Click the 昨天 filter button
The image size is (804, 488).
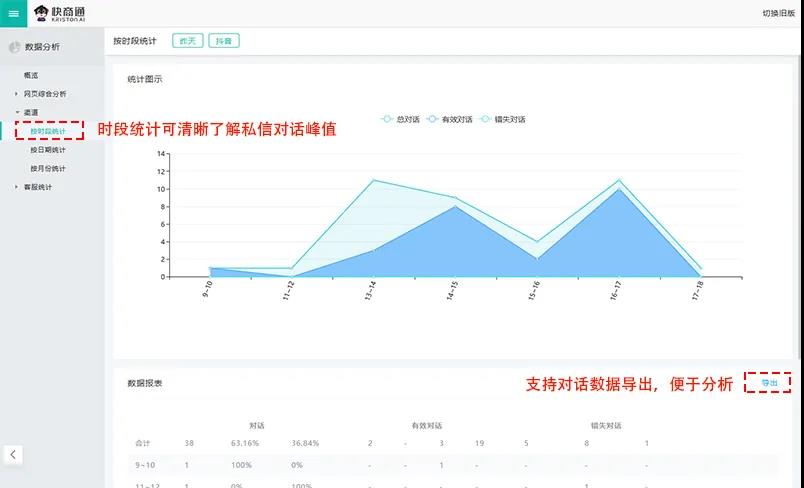click(x=187, y=41)
